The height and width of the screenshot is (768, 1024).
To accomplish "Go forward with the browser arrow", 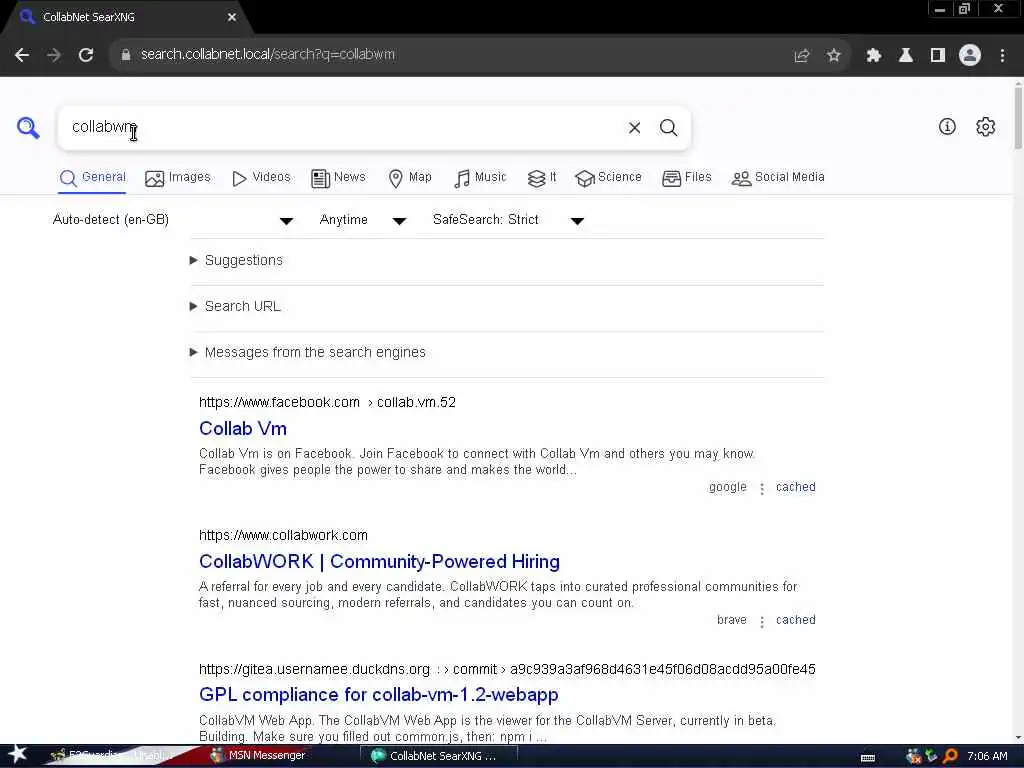I will tap(54, 55).
